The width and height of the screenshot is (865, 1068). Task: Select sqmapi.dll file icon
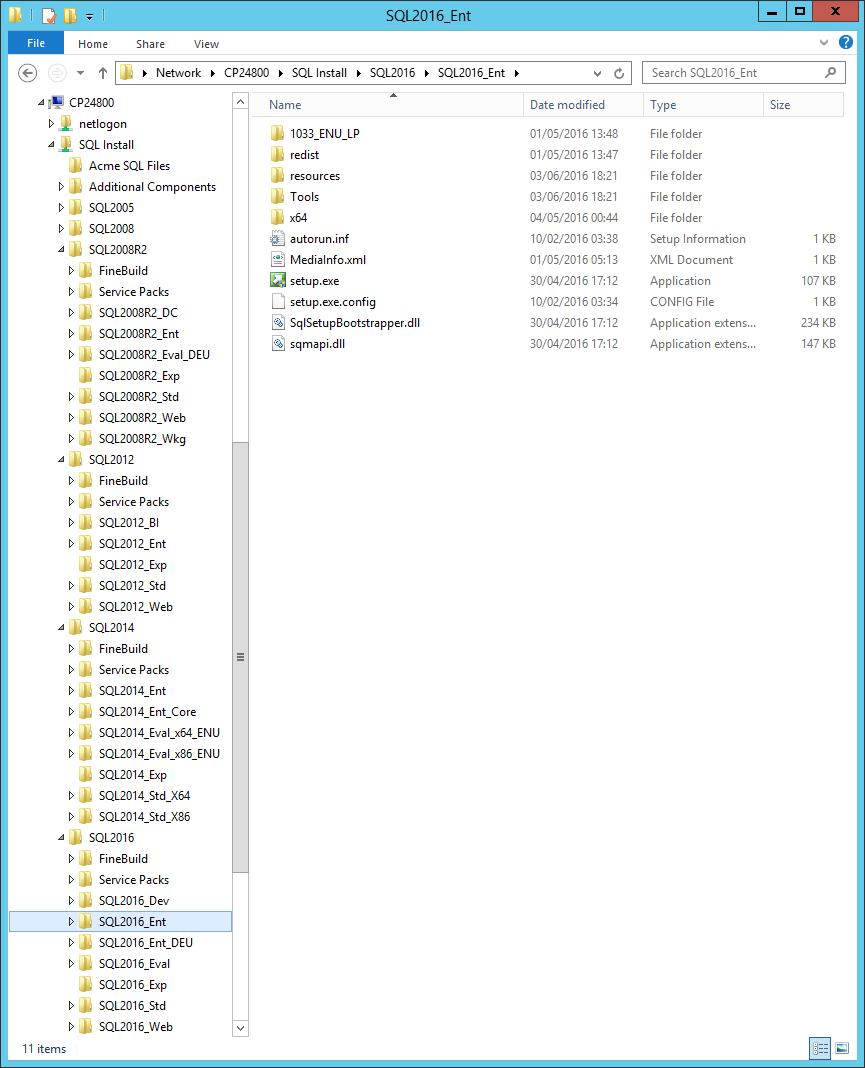(278, 343)
